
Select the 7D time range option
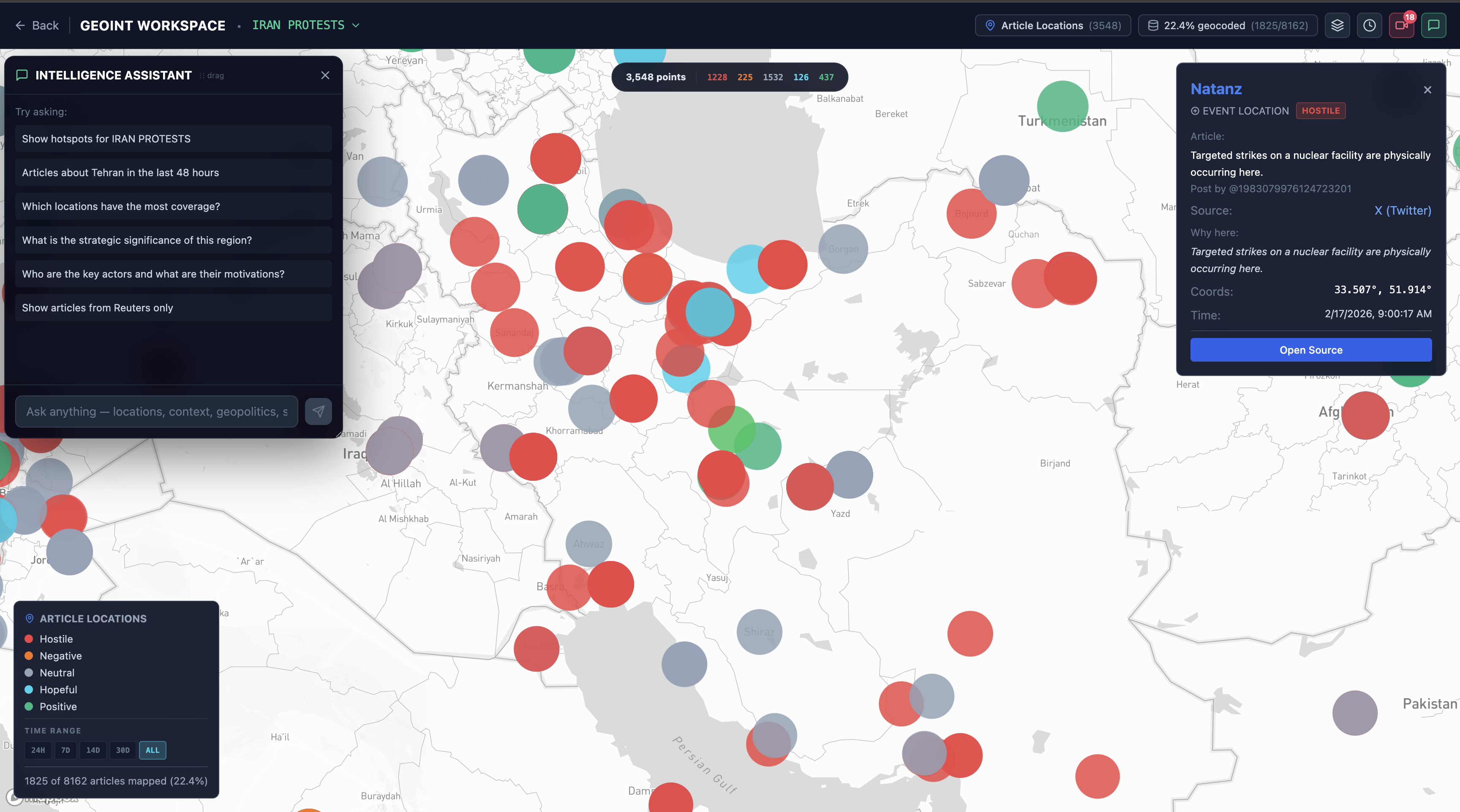pyautogui.click(x=65, y=749)
